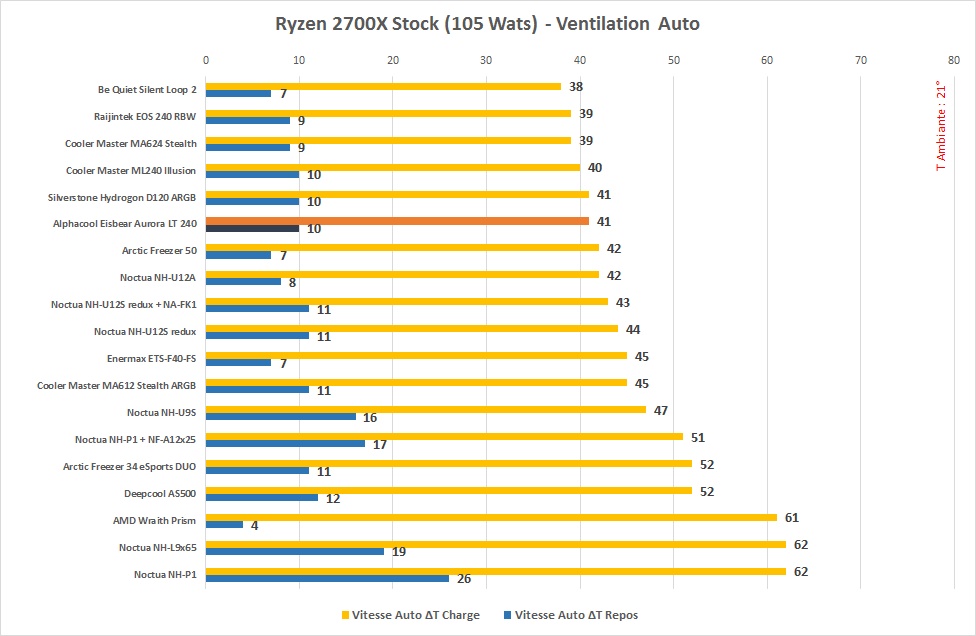Click the orange Alphacool Eisbear Aurora load bar
Image resolution: width=976 pixels, height=636 pixels.
[x=397, y=221]
